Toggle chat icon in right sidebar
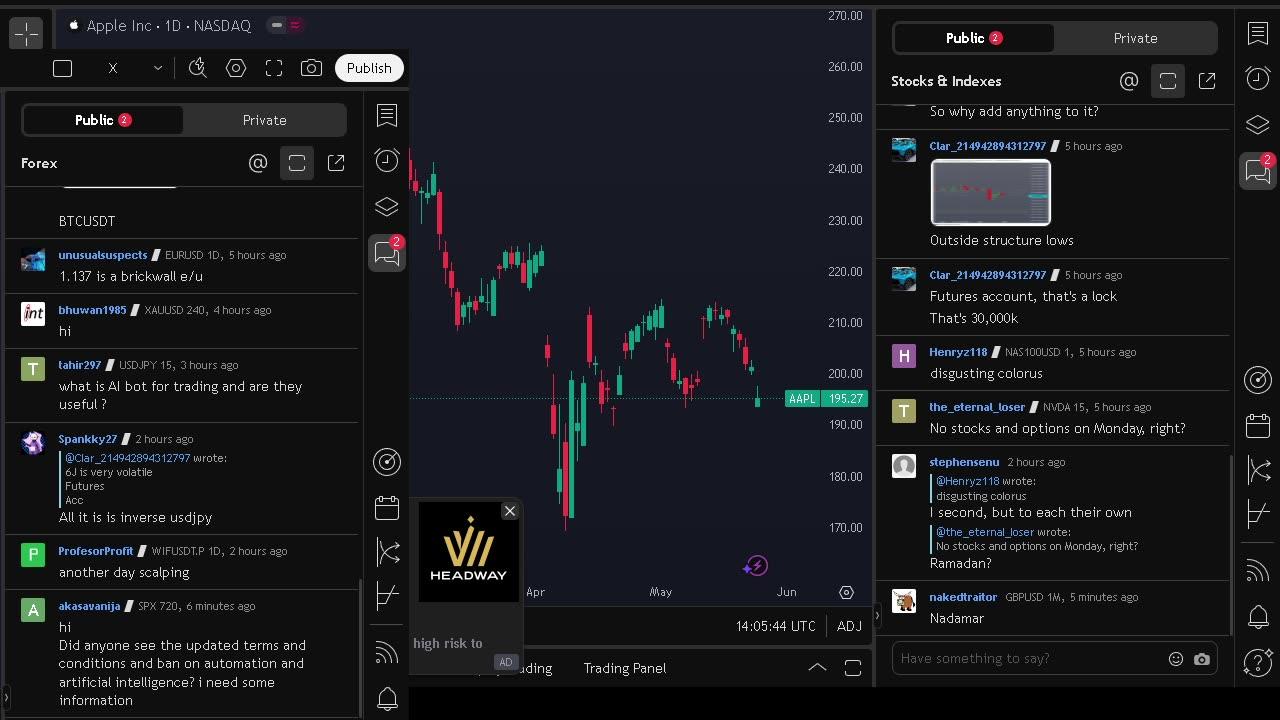The width and height of the screenshot is (1280, 720). point(1258,171)
